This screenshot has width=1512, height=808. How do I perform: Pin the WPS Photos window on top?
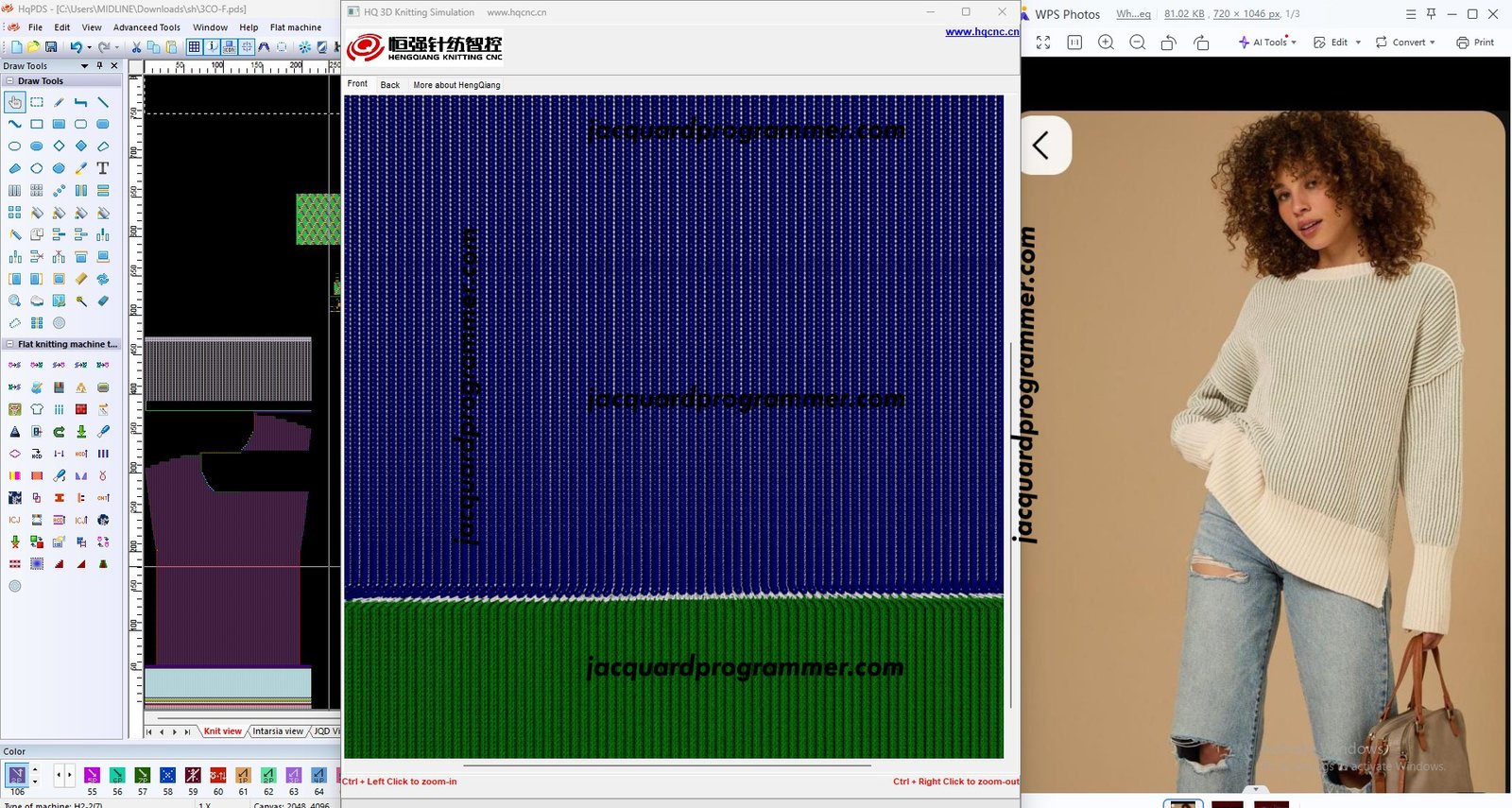[x=1431, y=14]
